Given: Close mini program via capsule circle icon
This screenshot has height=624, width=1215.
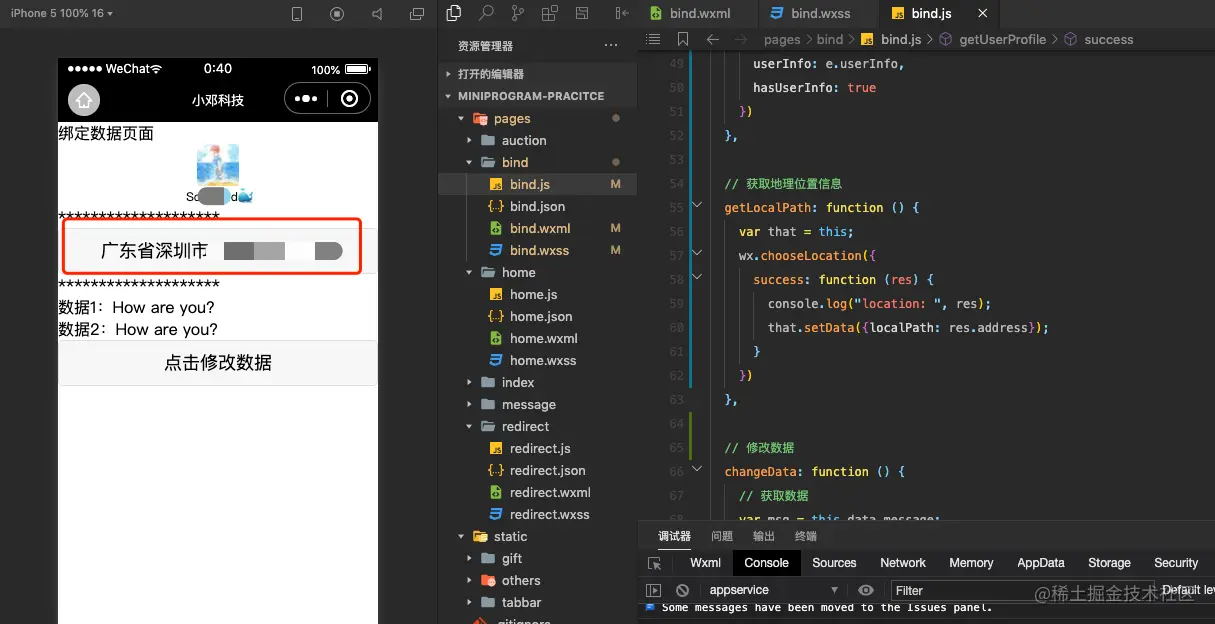Looking at the screenshot, I should [x=349, y=99].
